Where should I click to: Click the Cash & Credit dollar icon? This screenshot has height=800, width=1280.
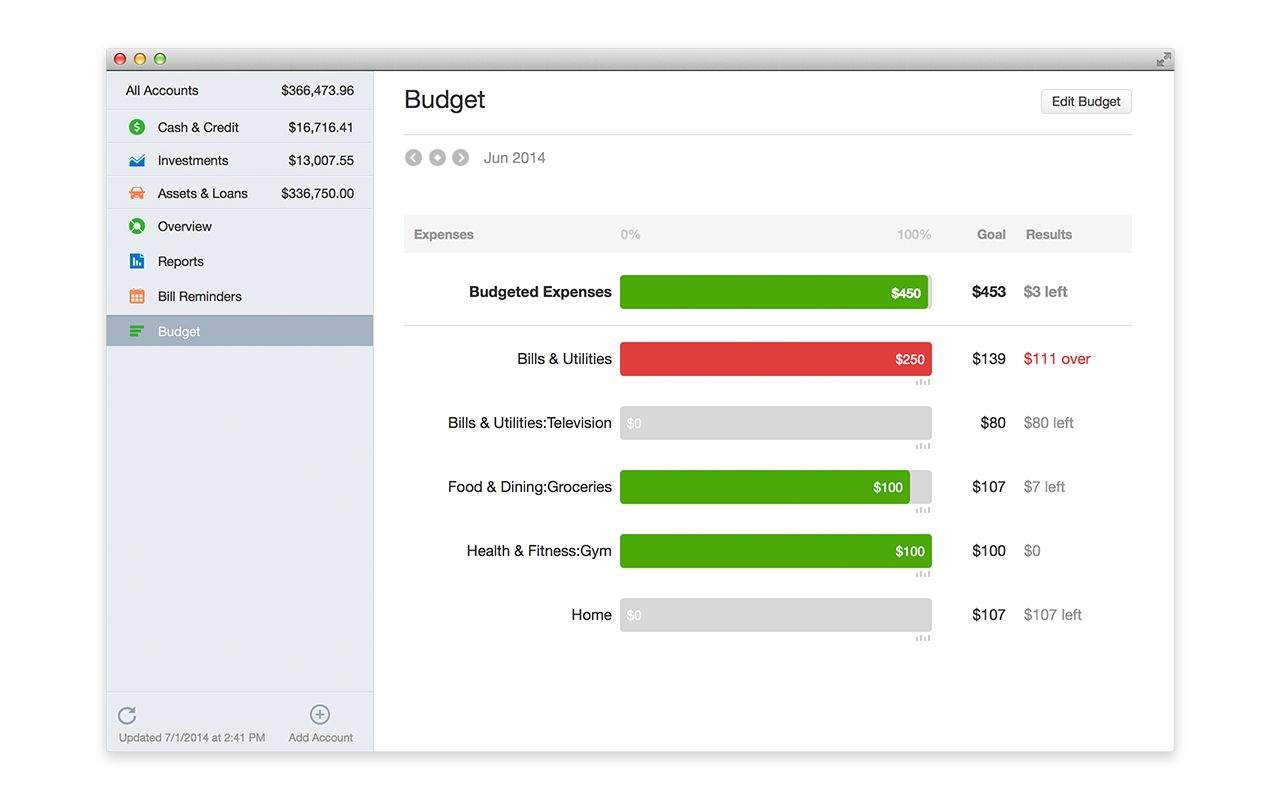pos(137,127)
